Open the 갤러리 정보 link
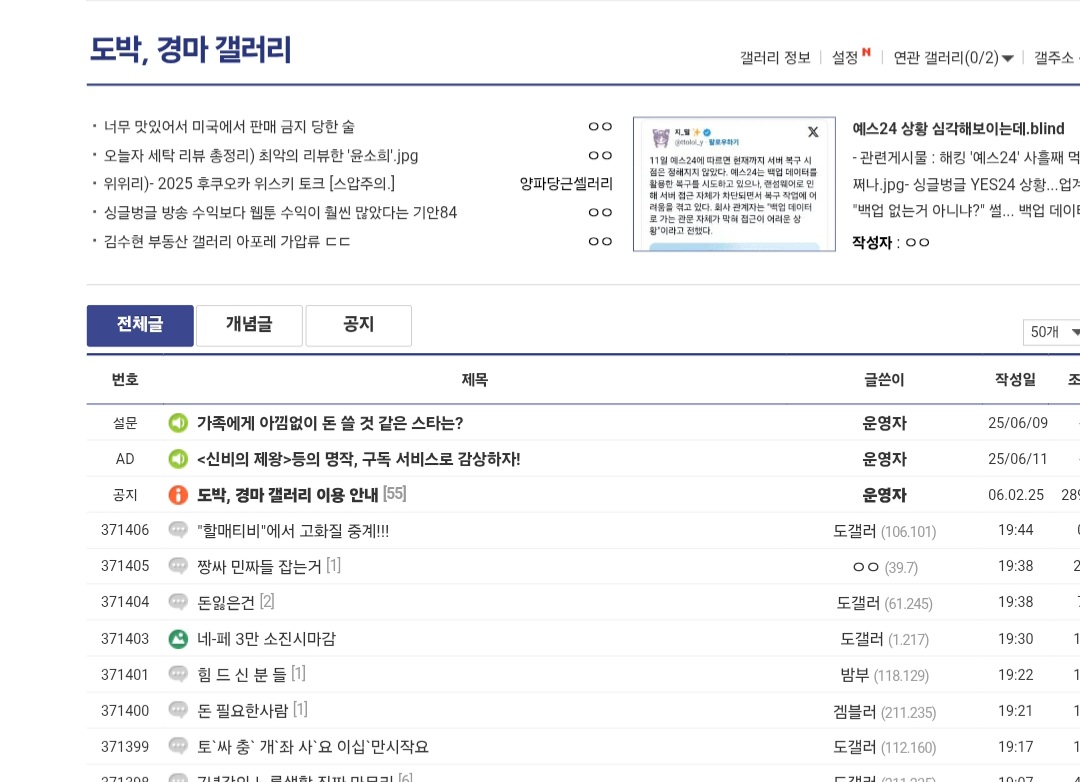This screenshot has width=1080, height=782. coord(775,58)
